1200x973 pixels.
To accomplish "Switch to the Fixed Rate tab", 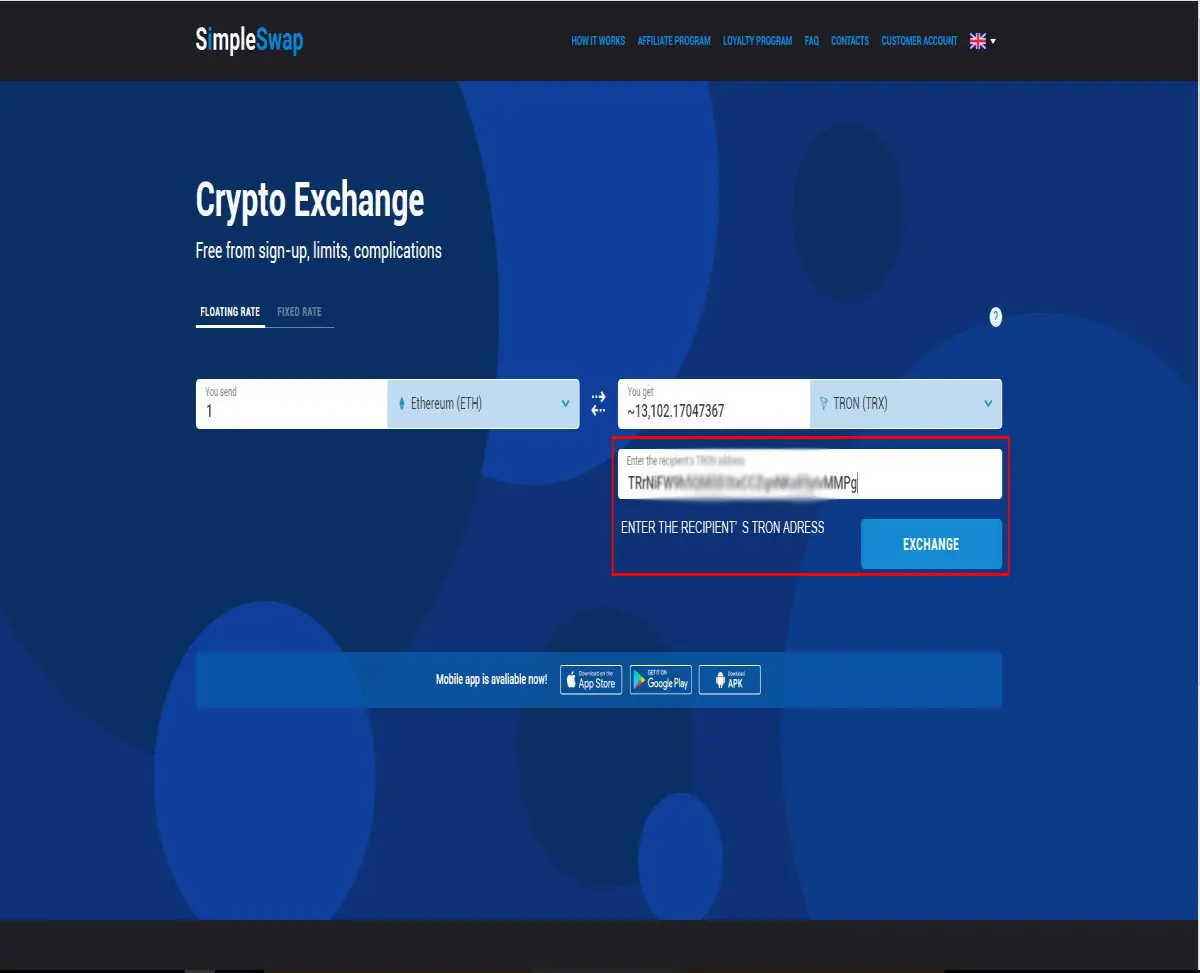I will click(299, 312).
